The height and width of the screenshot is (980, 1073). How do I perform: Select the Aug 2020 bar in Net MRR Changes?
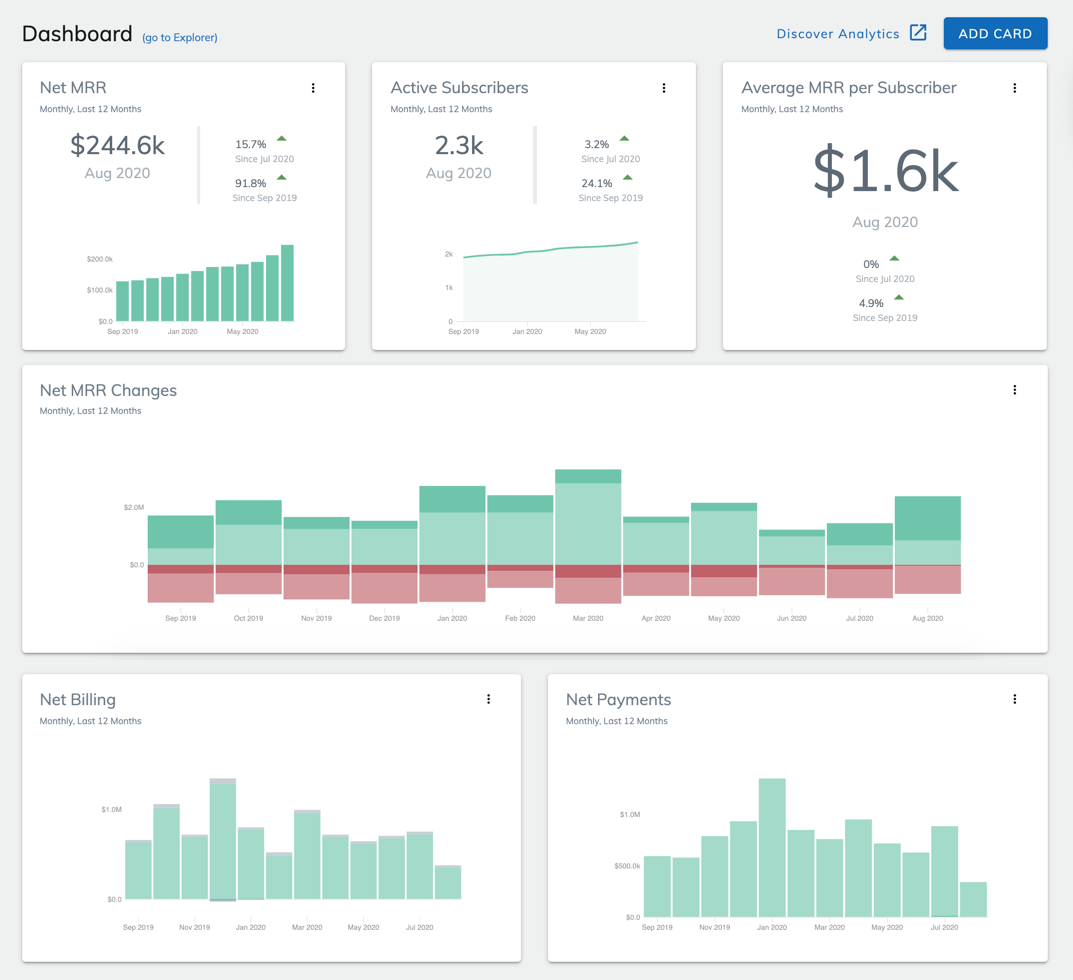927,530
